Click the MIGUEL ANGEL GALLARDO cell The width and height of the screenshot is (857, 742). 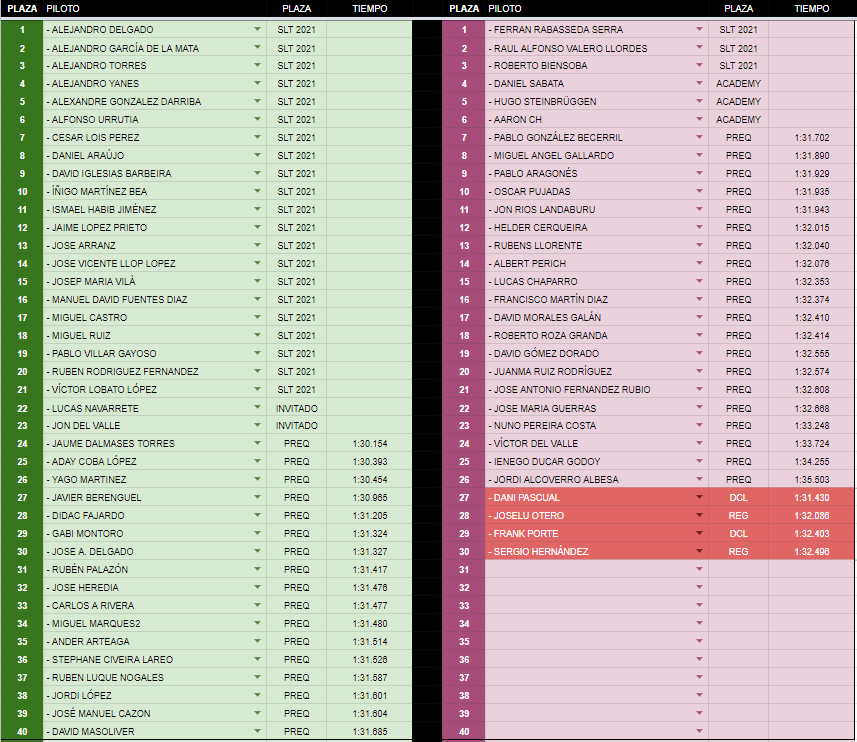pos(596,156)
